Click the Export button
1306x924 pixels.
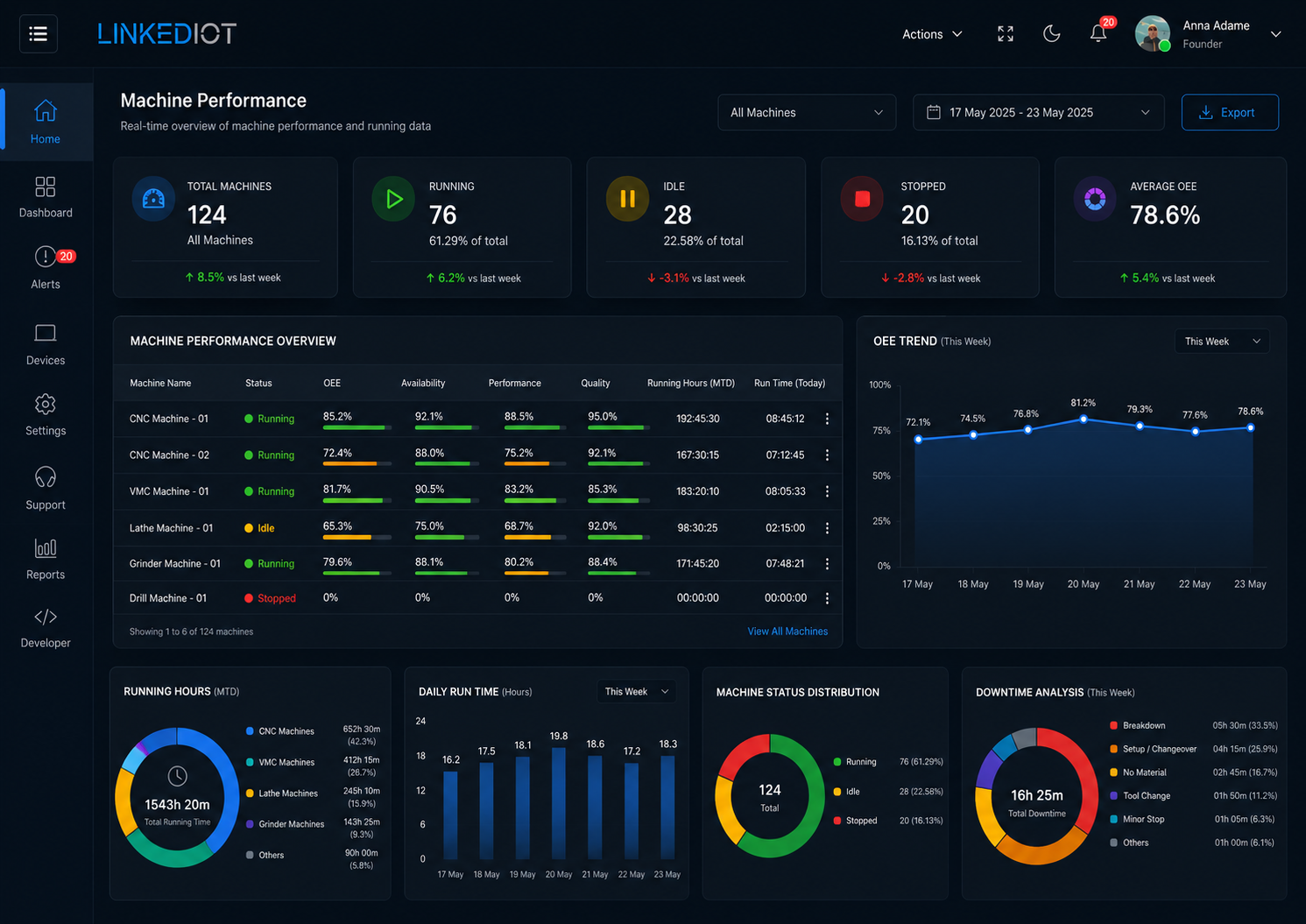coord(1230,112)
